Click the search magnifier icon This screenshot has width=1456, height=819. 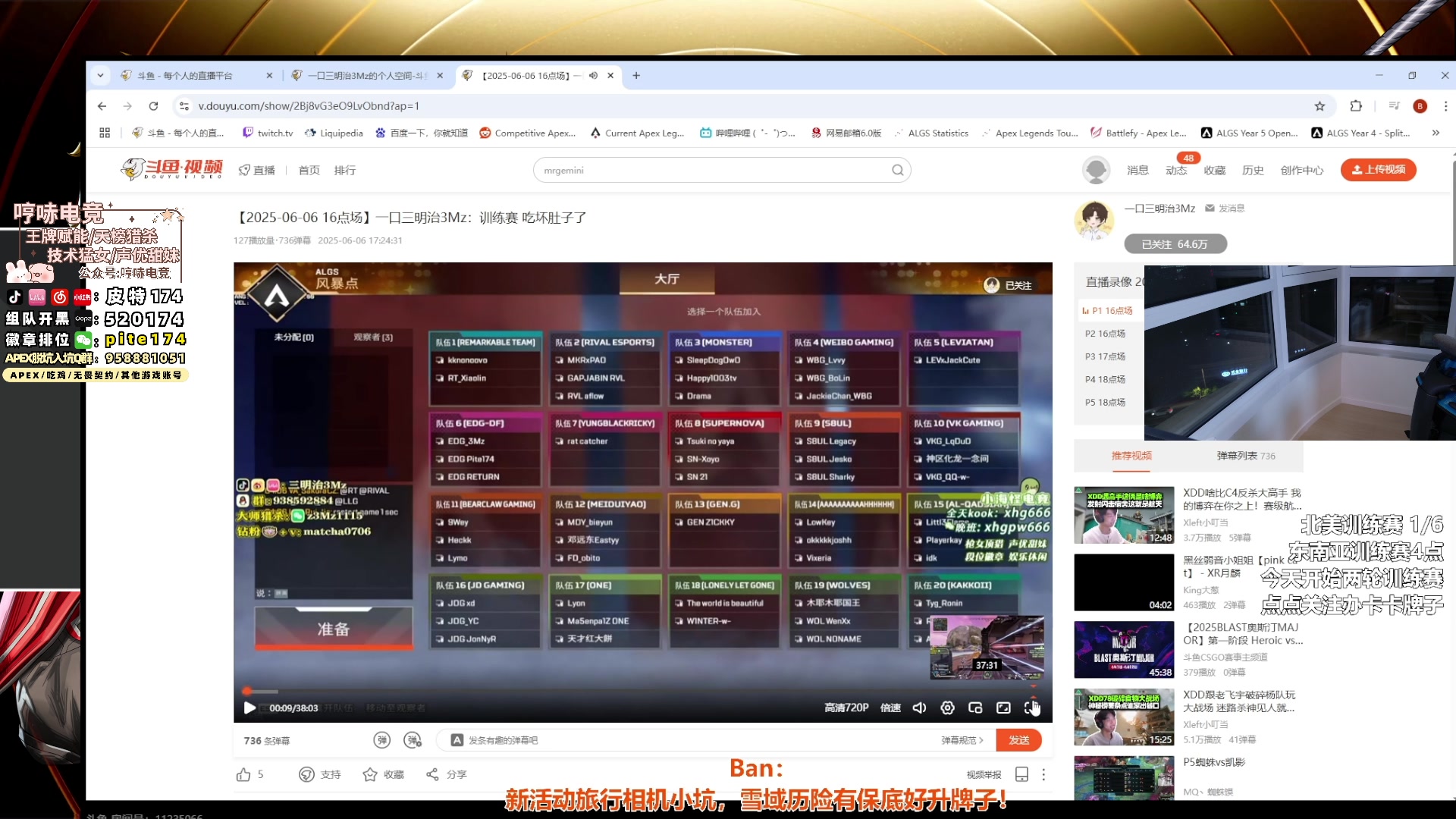tap(898, 170)
